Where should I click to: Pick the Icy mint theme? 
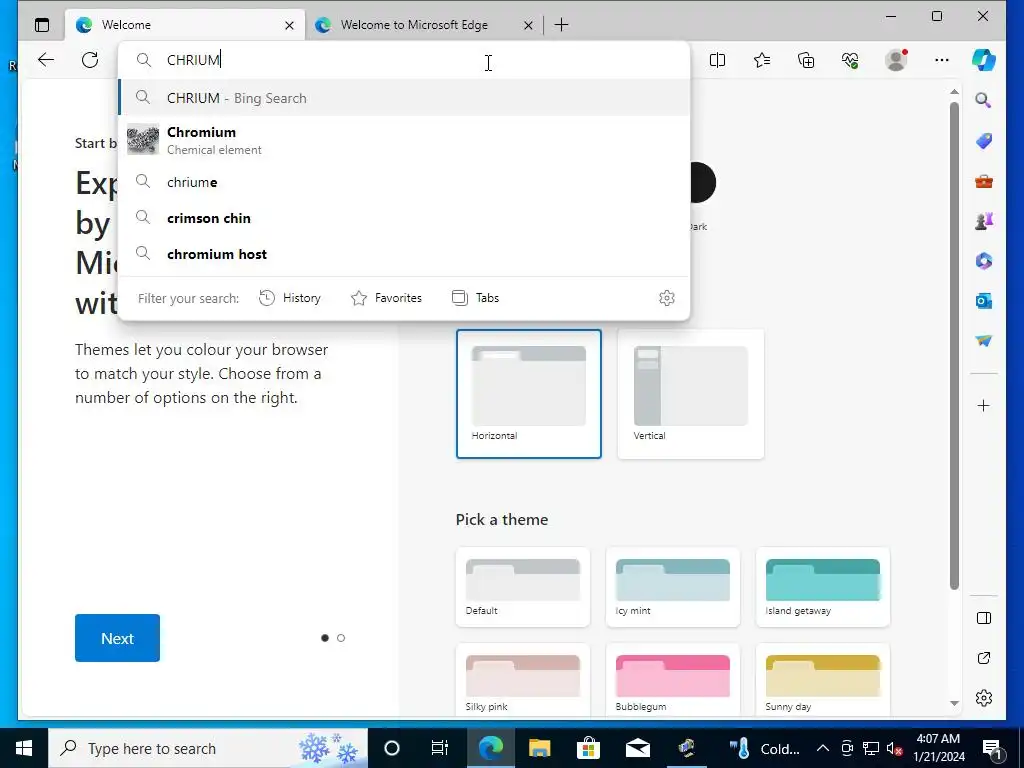click(x=673, y=586)
